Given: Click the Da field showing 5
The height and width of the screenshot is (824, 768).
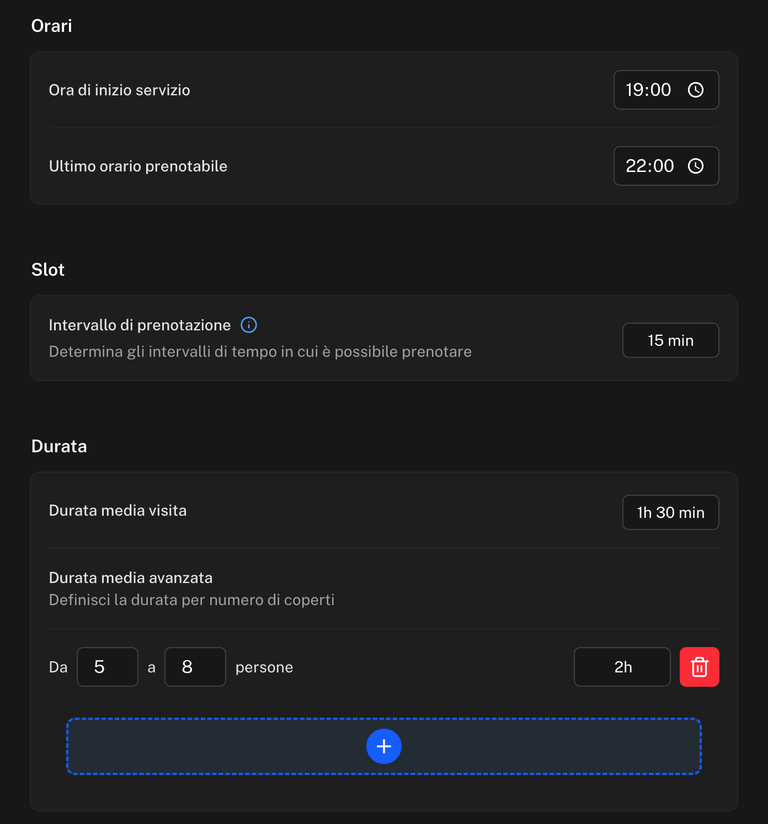Looking at the screenshot, I should point(107,667).
